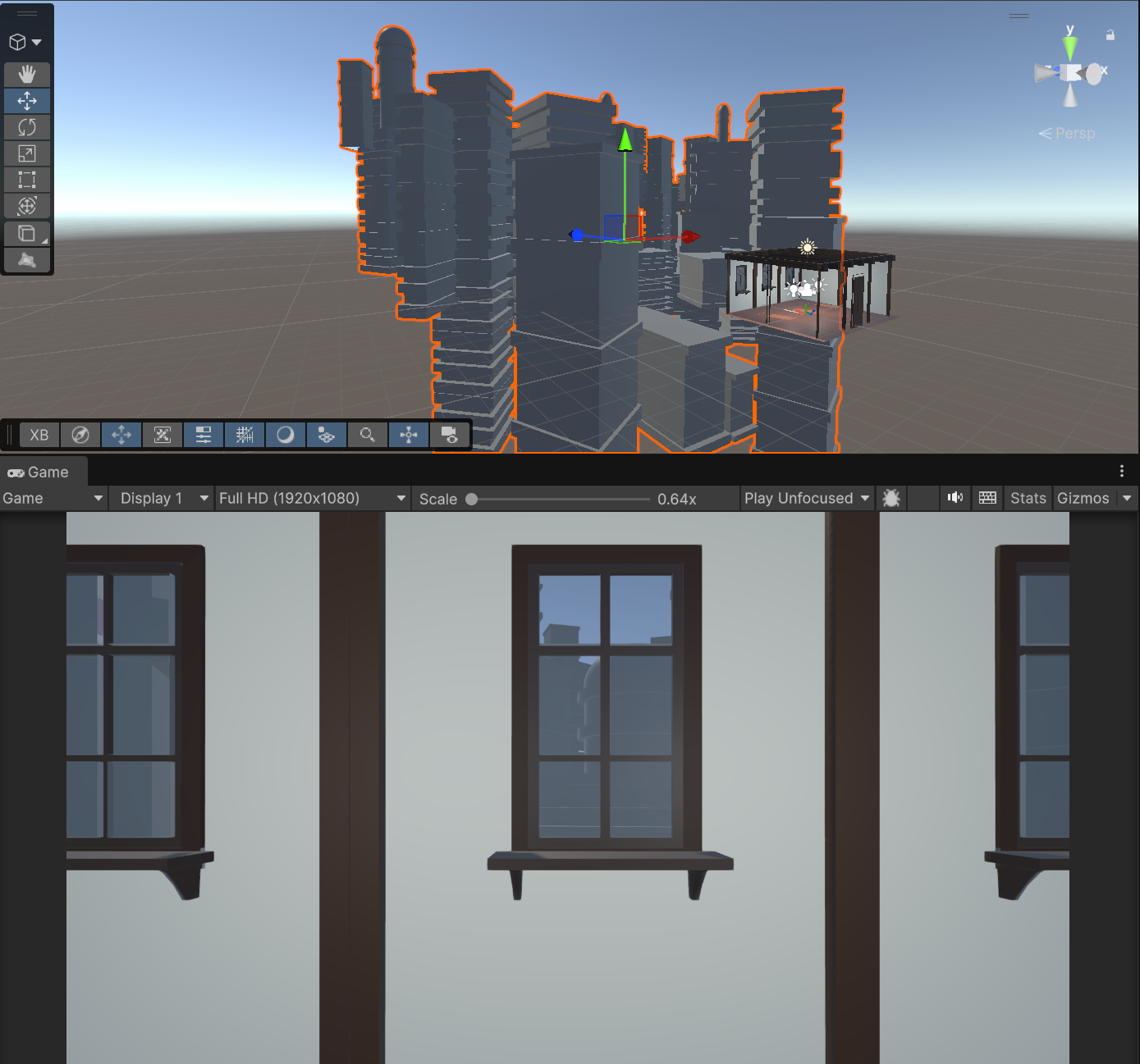Image resolution: width=1140 pixels, height=1064 pixels.
Task: Select the Scale tool
Action: [27, 153]
